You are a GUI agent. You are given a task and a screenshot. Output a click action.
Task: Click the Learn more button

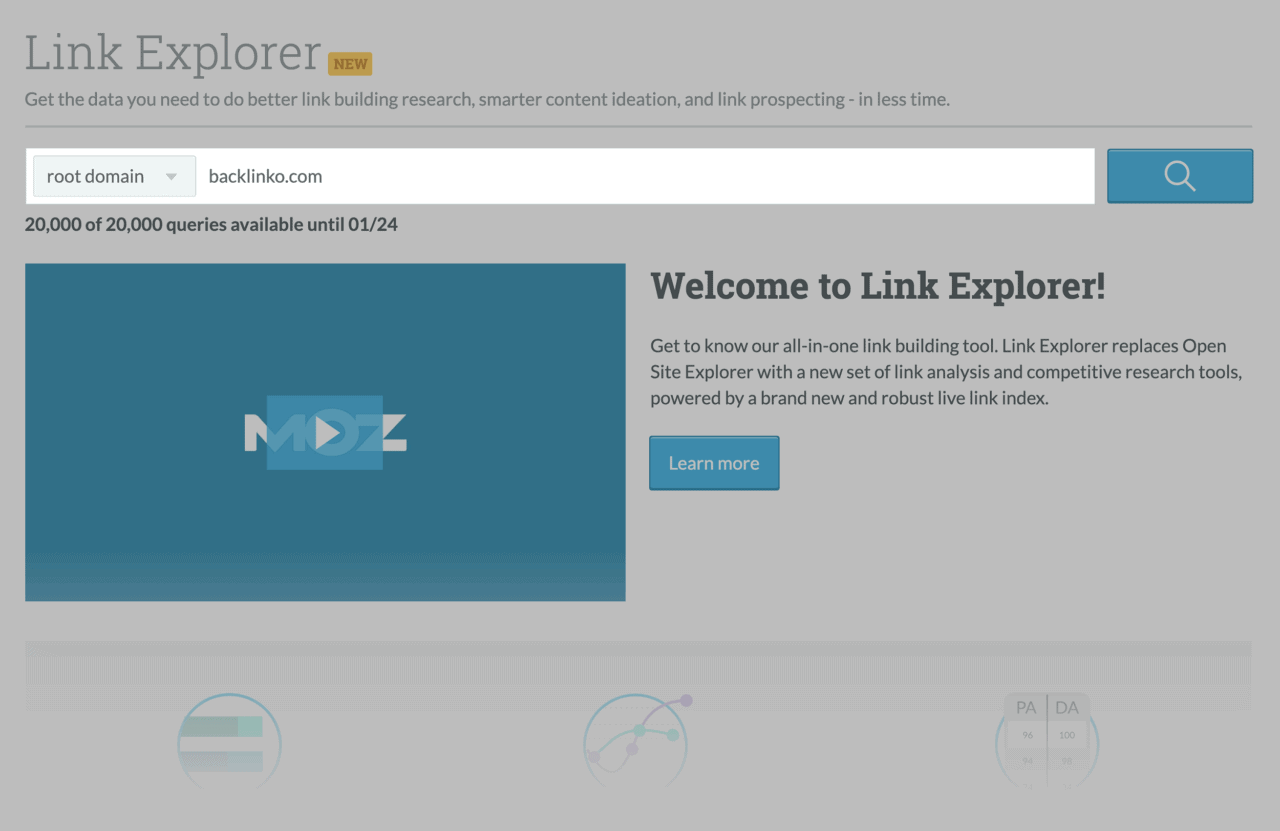click(714, 462)
